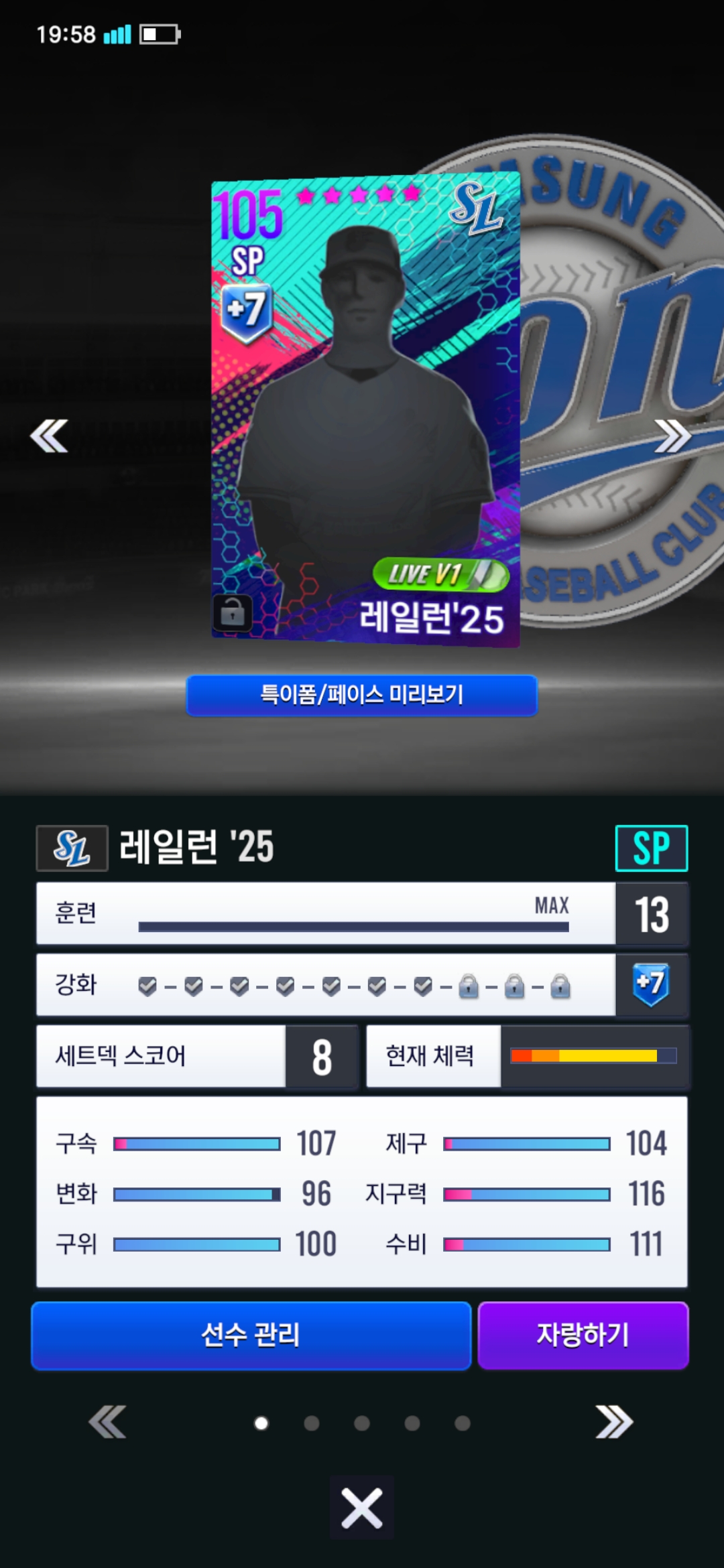Go to previous player with upper left arrow
The image size is (724, 1568).
point(49,436)
